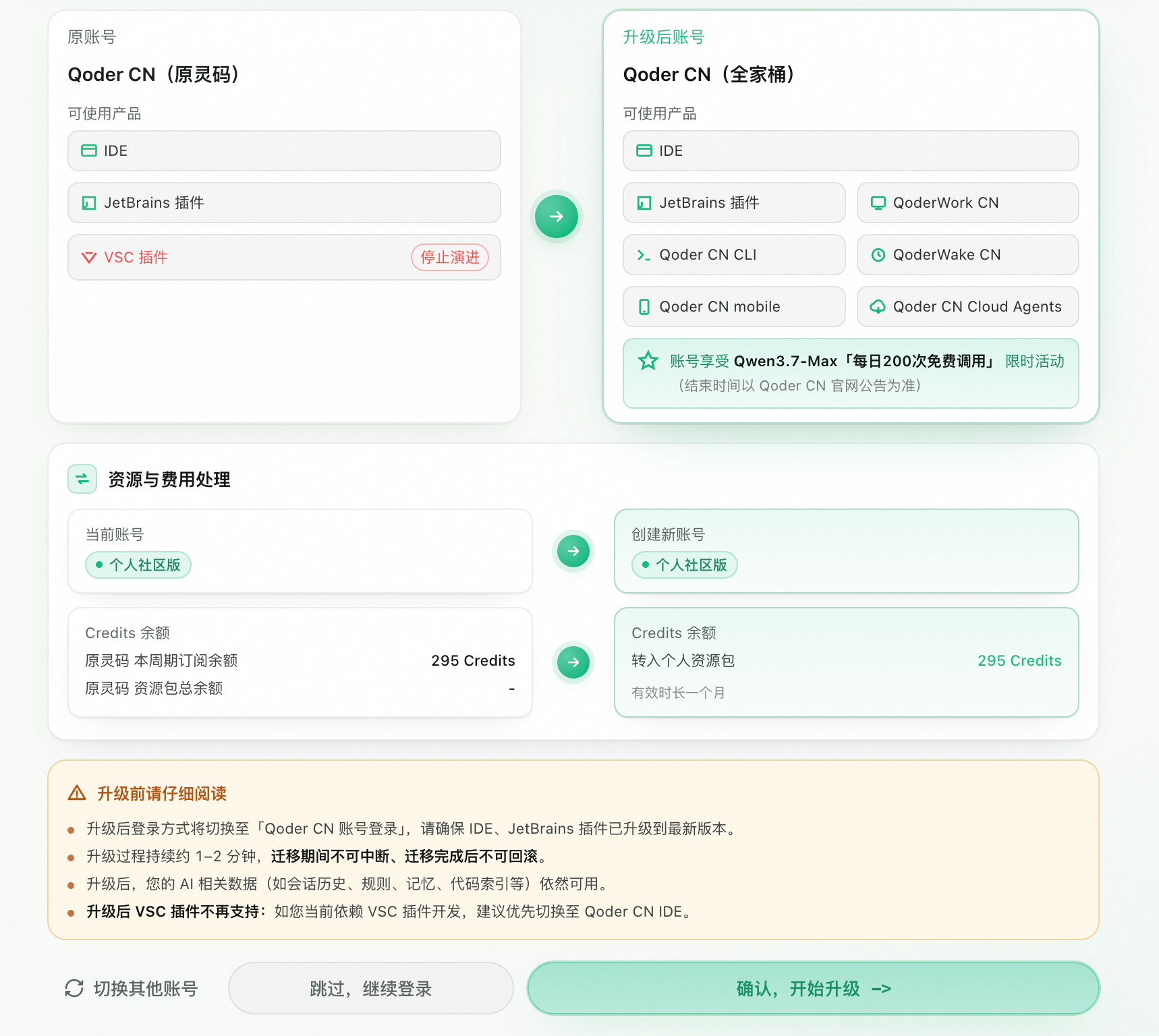Click the 停止演进 badge on VSC 插件
This screenshot has height=1036, width=1159.
click(450, 257)
